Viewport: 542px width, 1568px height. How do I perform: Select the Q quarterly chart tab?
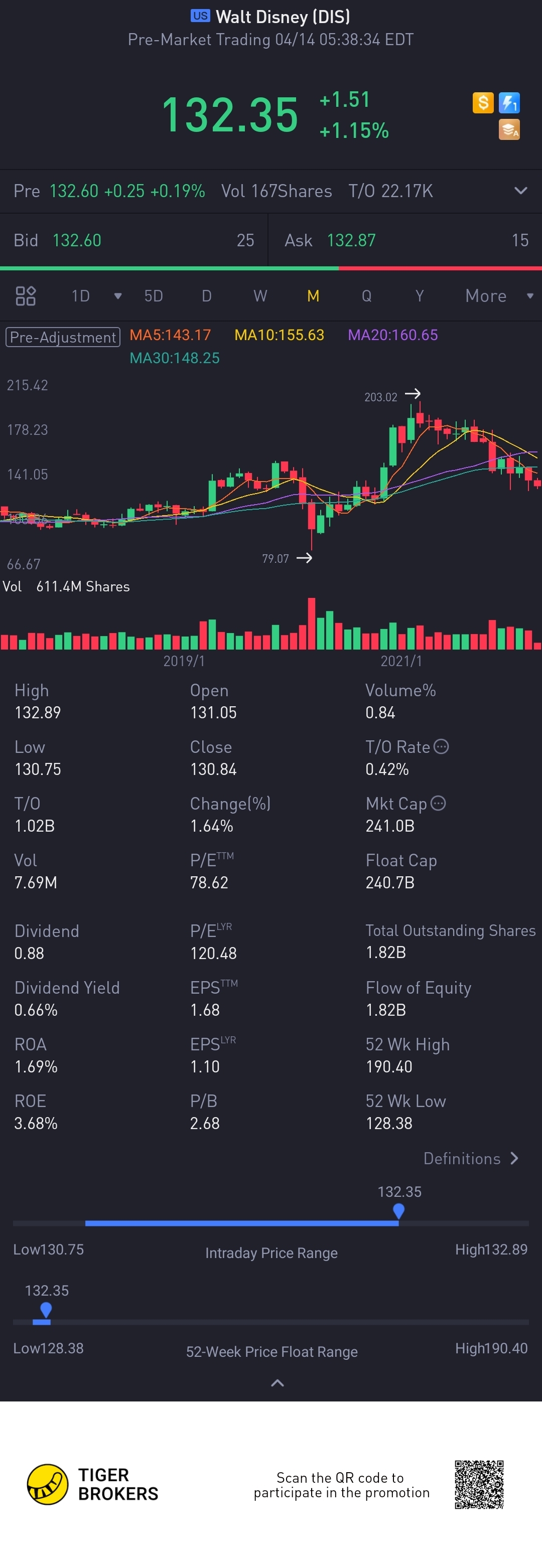pos(367,296)
